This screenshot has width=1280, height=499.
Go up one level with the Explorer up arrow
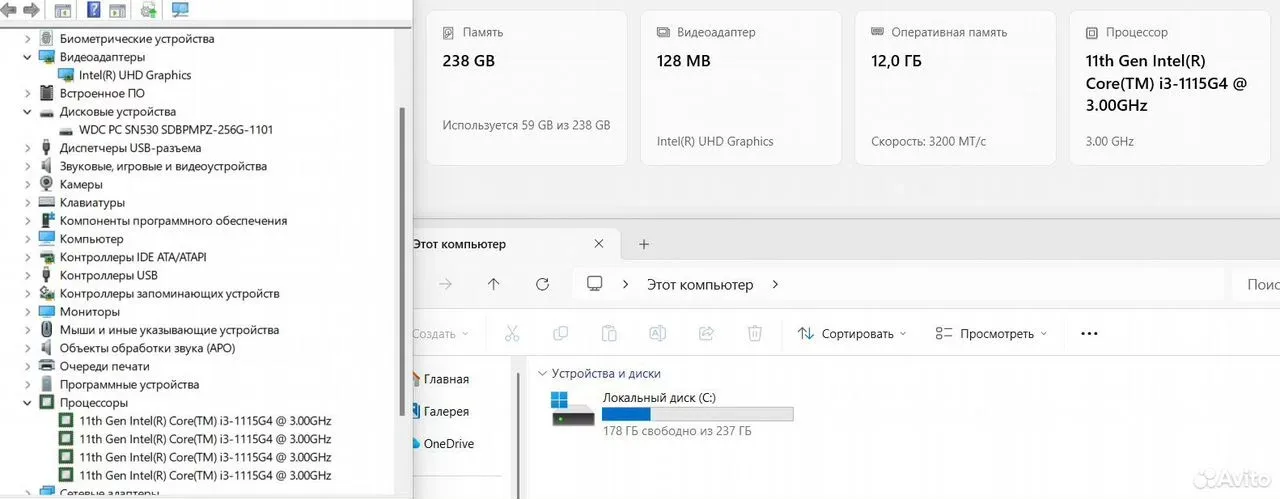[493, 284]
